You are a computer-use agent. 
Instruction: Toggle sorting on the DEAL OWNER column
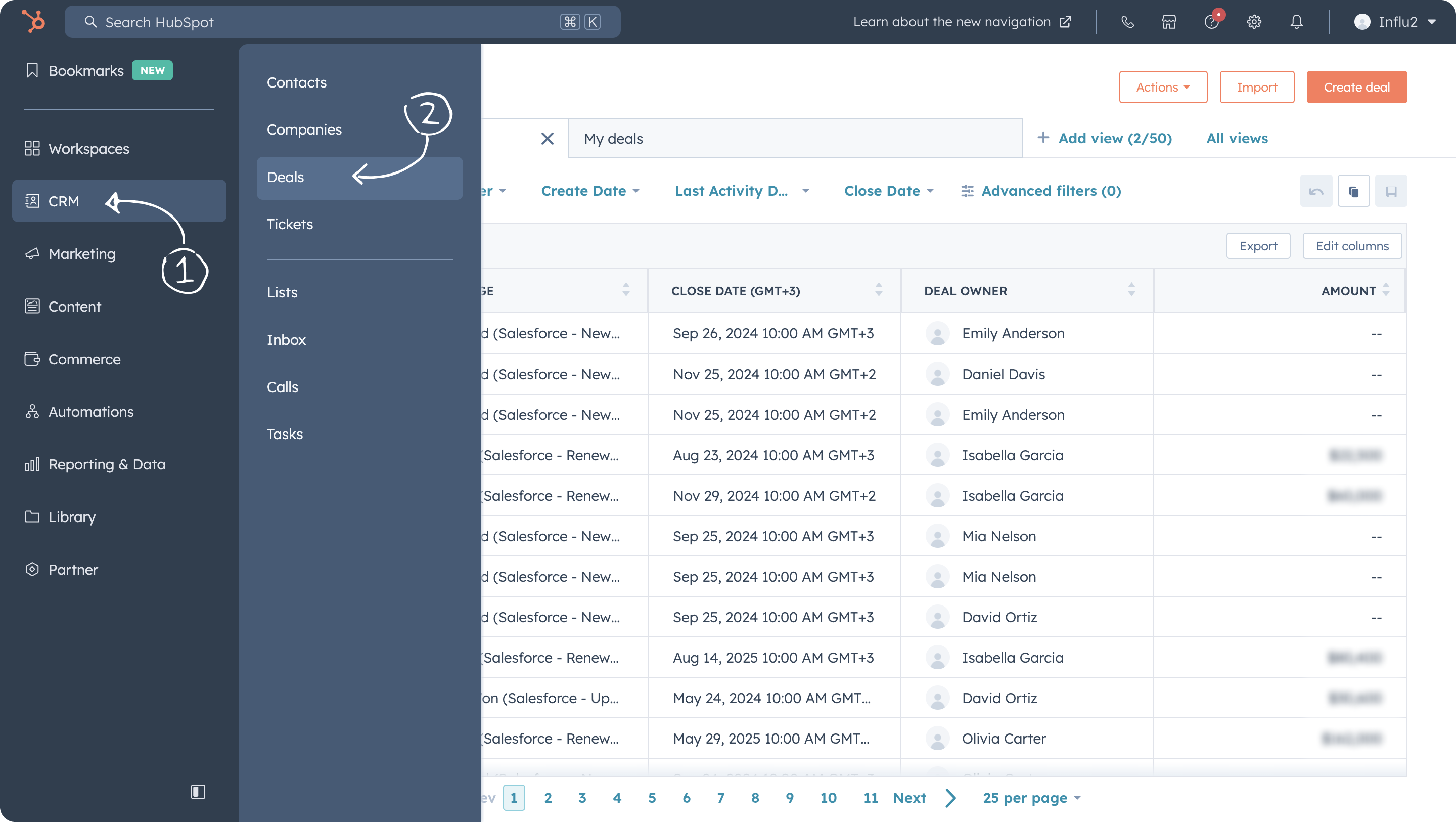click(1131, 290)
